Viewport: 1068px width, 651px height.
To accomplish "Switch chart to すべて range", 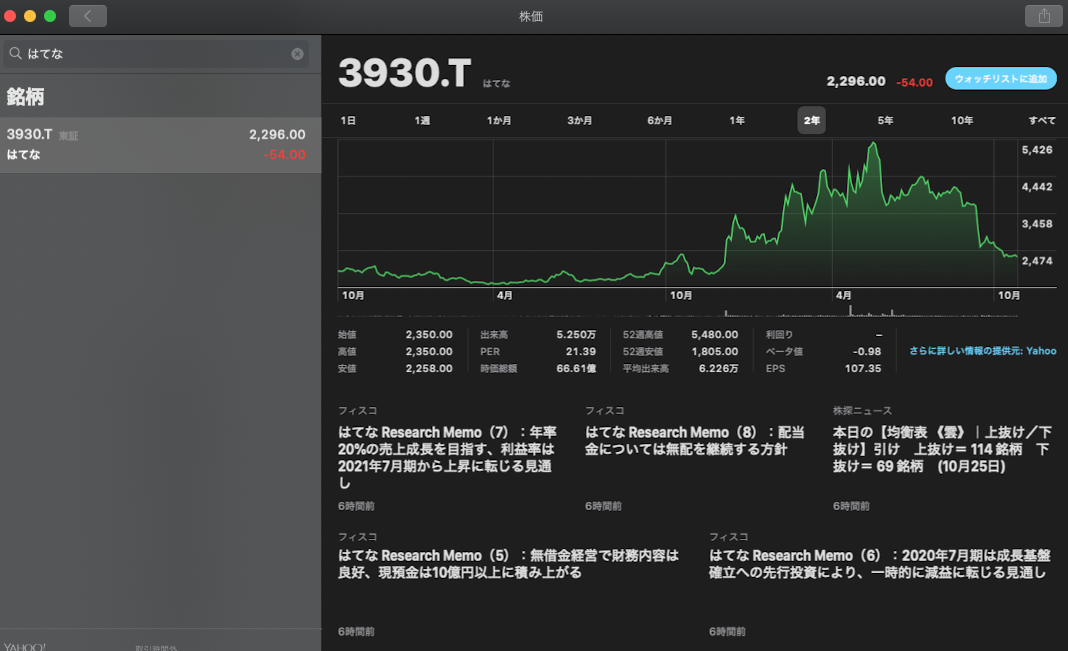I will click(x=1042, y=121).
